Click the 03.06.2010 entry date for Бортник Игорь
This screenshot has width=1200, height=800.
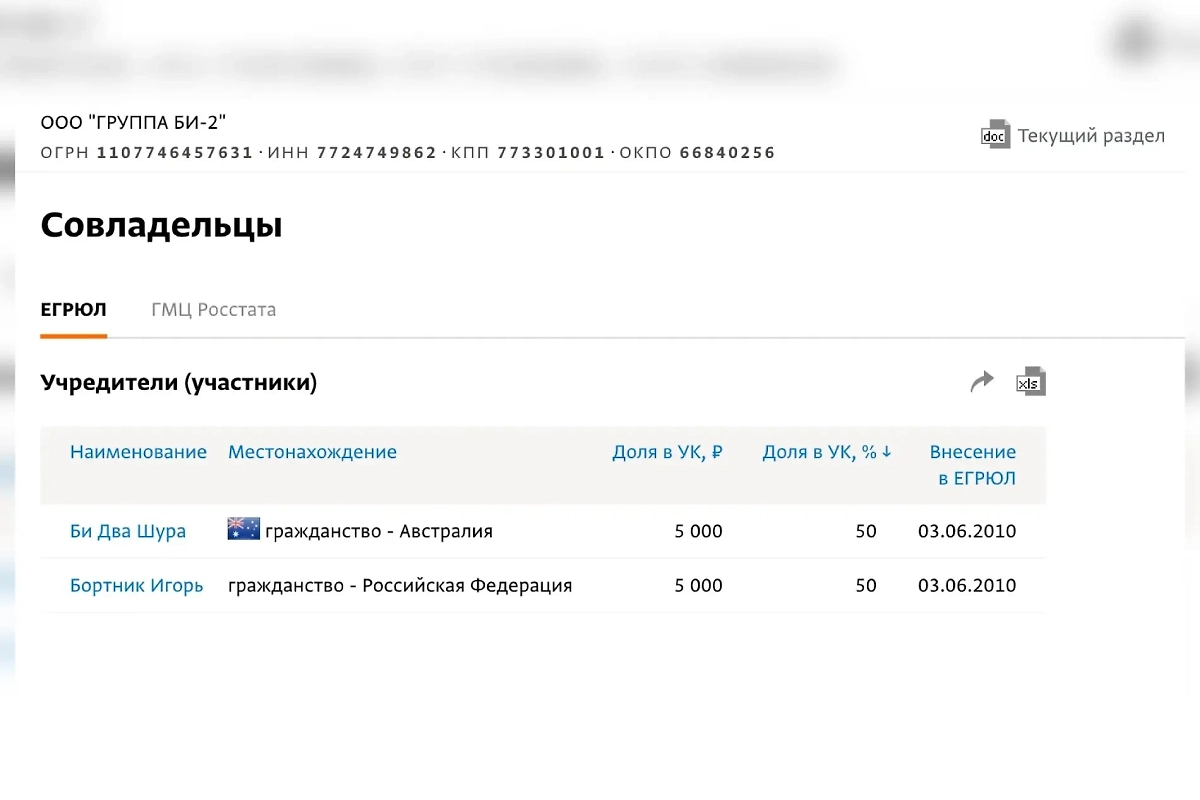tap(967, 585)
